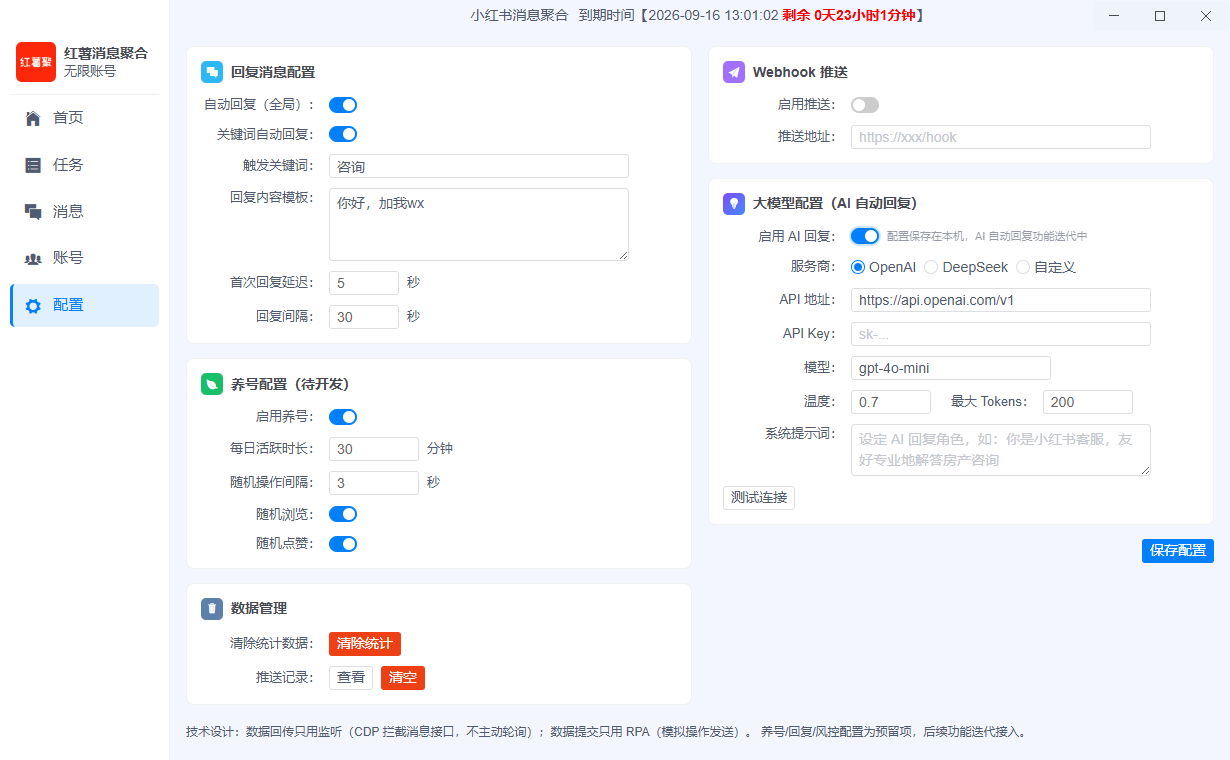Turn off the 随机点赞 toggle
This screenshot has height=760, width=1230.
343,544
